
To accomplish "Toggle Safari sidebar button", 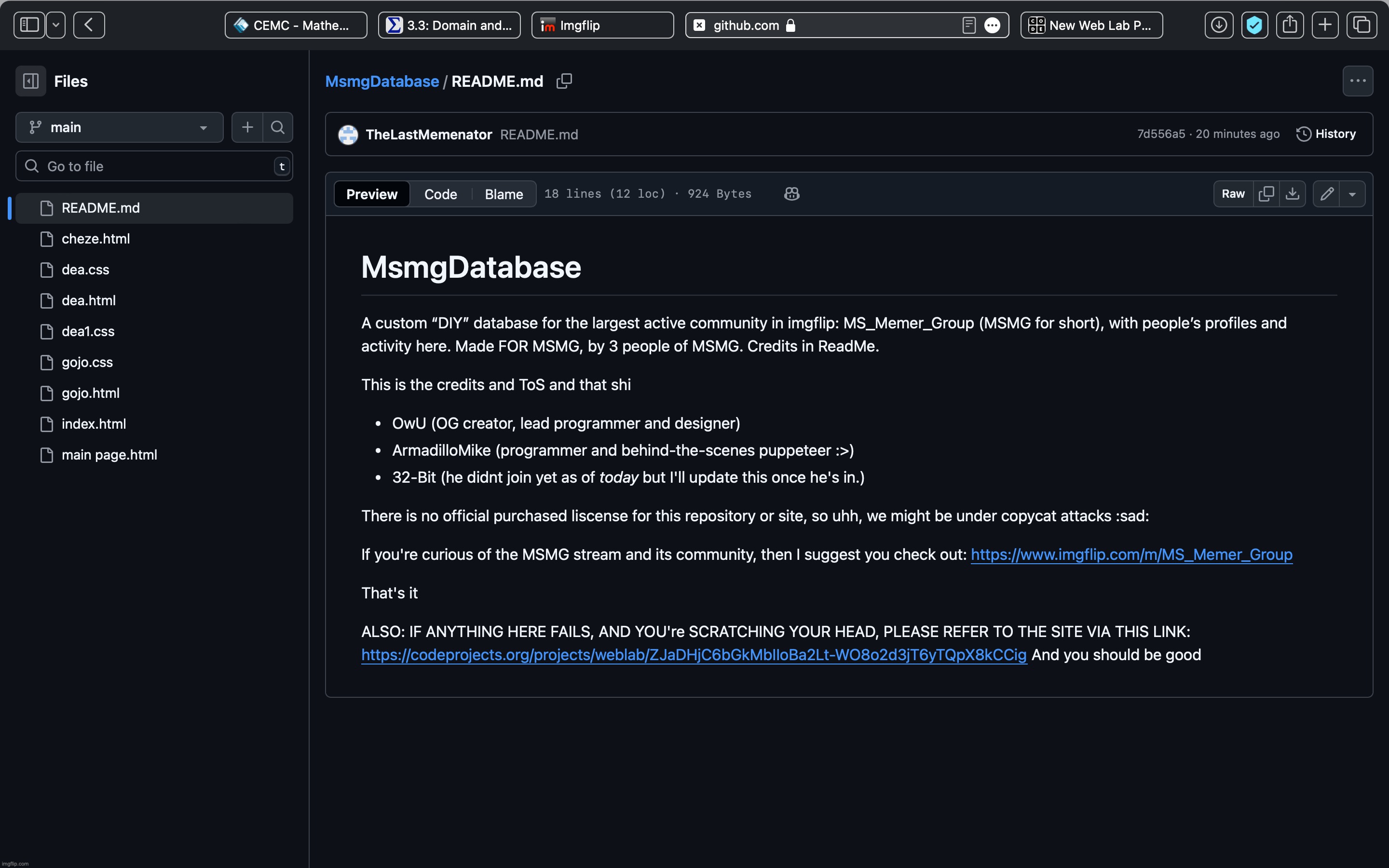I will [x=29, y=25].
